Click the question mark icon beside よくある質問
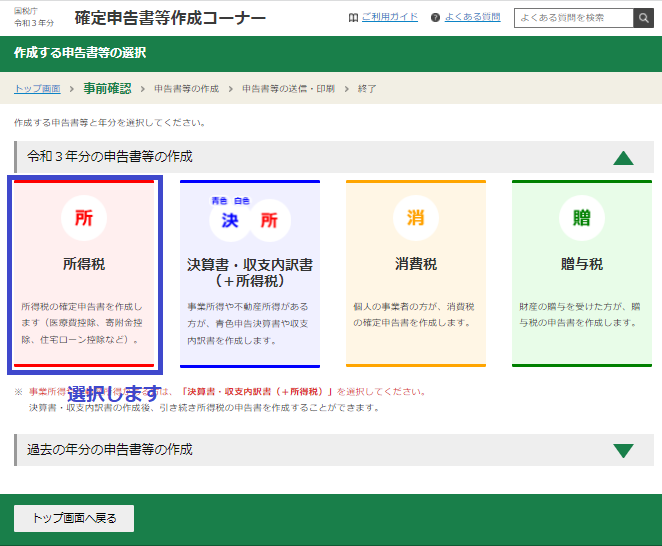The image size is (662, 546). pos(435,18)
